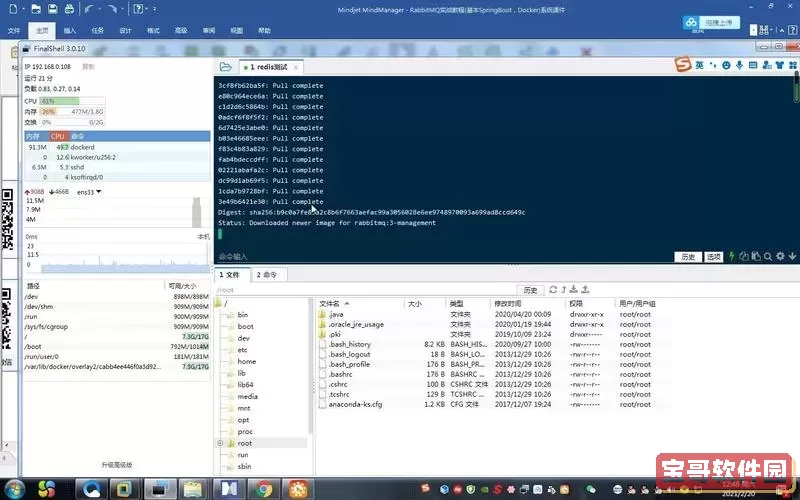800x500 pixels.
Task: Click the shirt skin icon on Sogou bar
Action: (780, 65)
